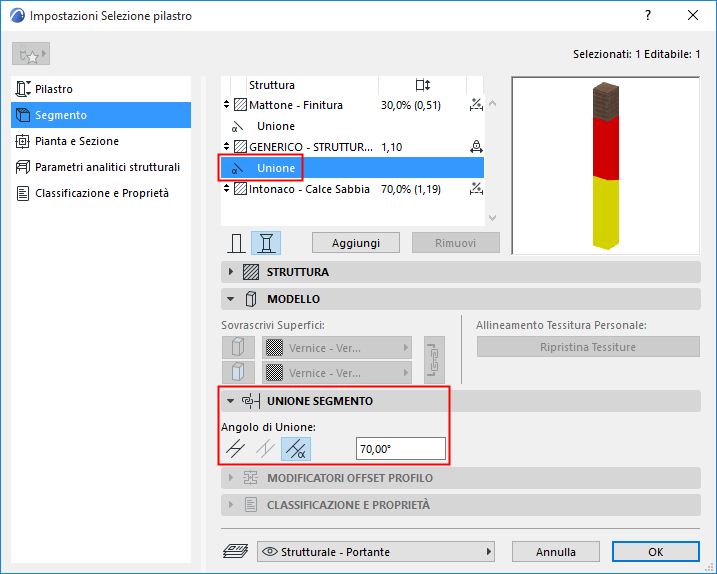Expand CLASSIFICAZIONE E PROPRIETÀ panel
The height and width of the screenshot is (574, 717).
[x=231, y=505]
